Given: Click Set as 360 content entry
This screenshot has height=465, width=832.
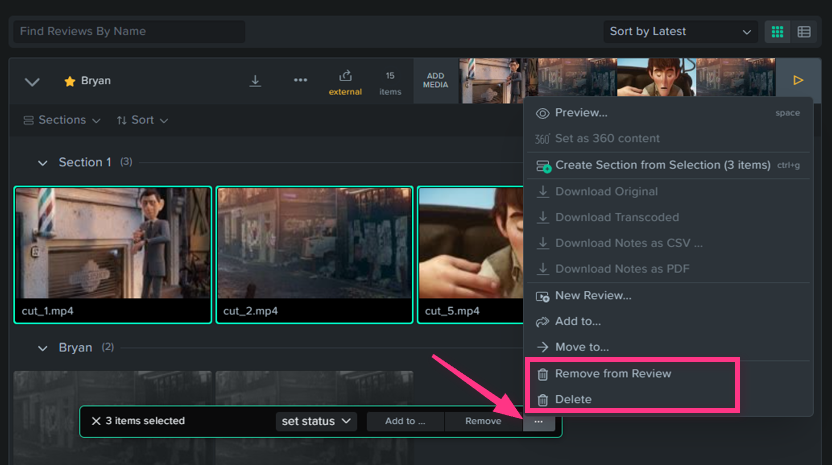Looking at the screenshot, I should [x=669, y=139].
